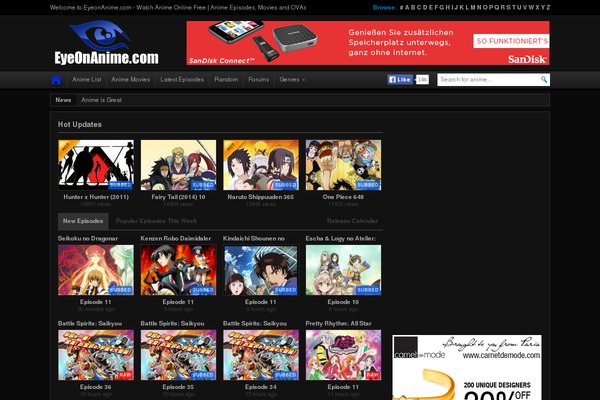Switch to Popular Episodes This Week tab
The height and width of the screenshot is (400, 600).
tap(156, 221)
